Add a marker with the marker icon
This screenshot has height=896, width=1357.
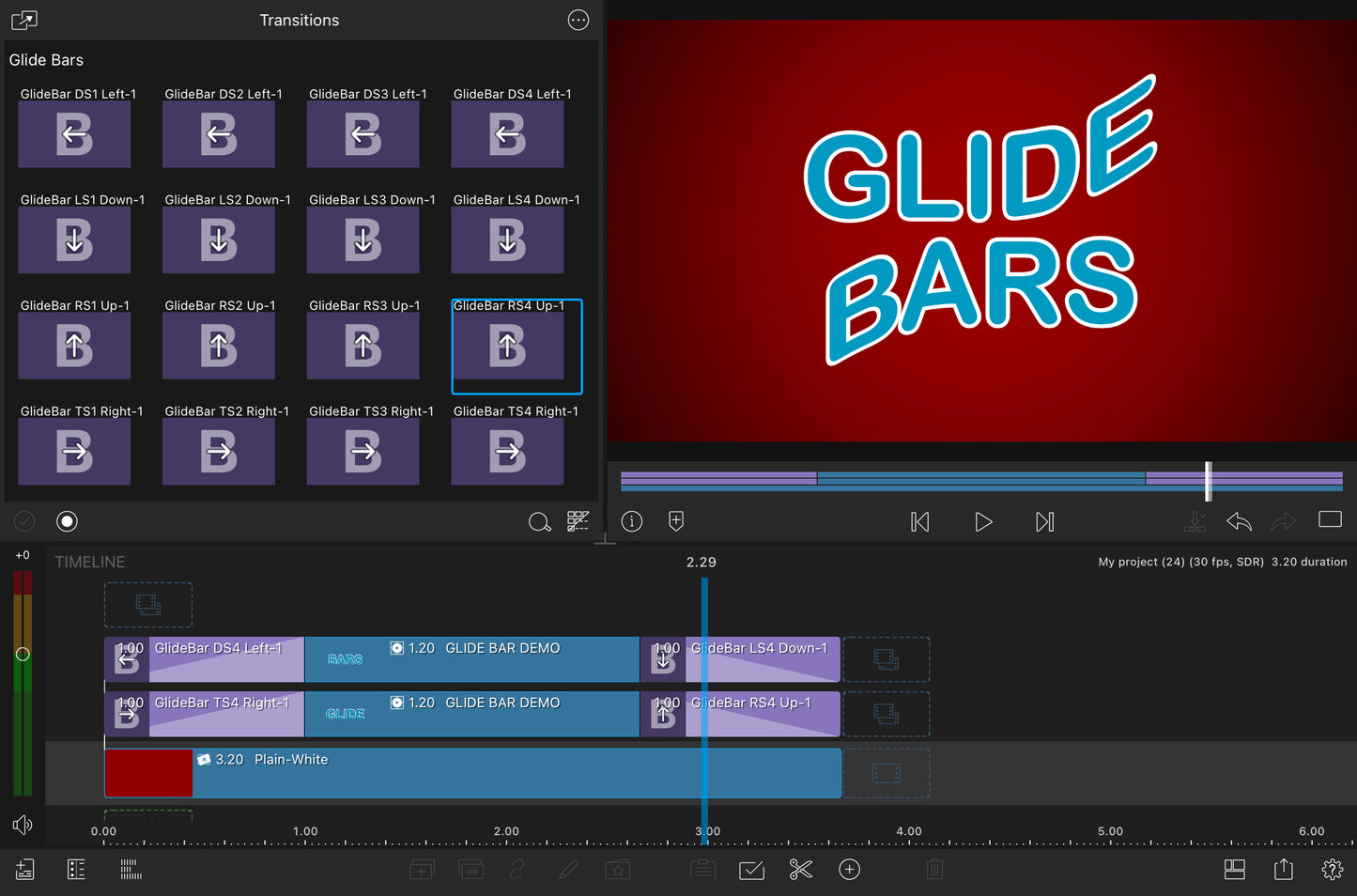(x=676, y=521)
